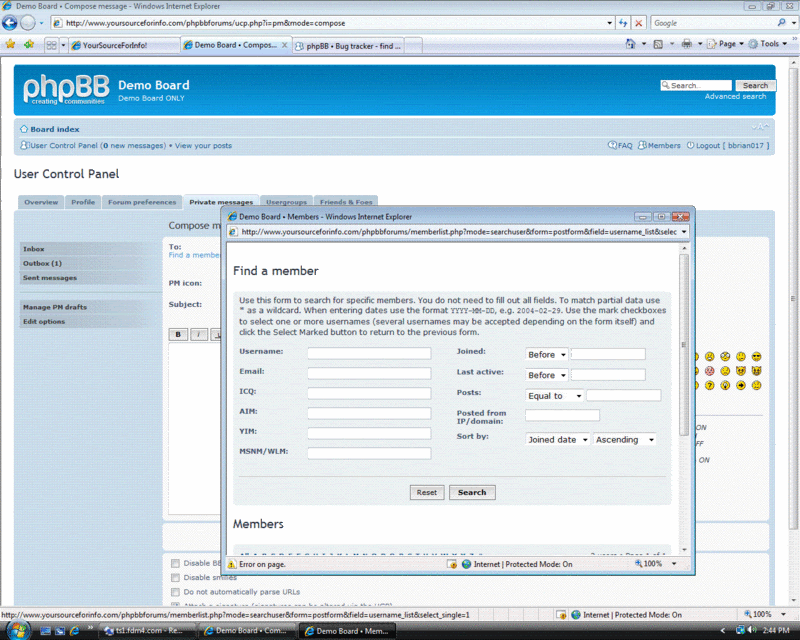Click the Home icon in IE toolbar
The image size is (800, 640).
click(x=631, y=44)
